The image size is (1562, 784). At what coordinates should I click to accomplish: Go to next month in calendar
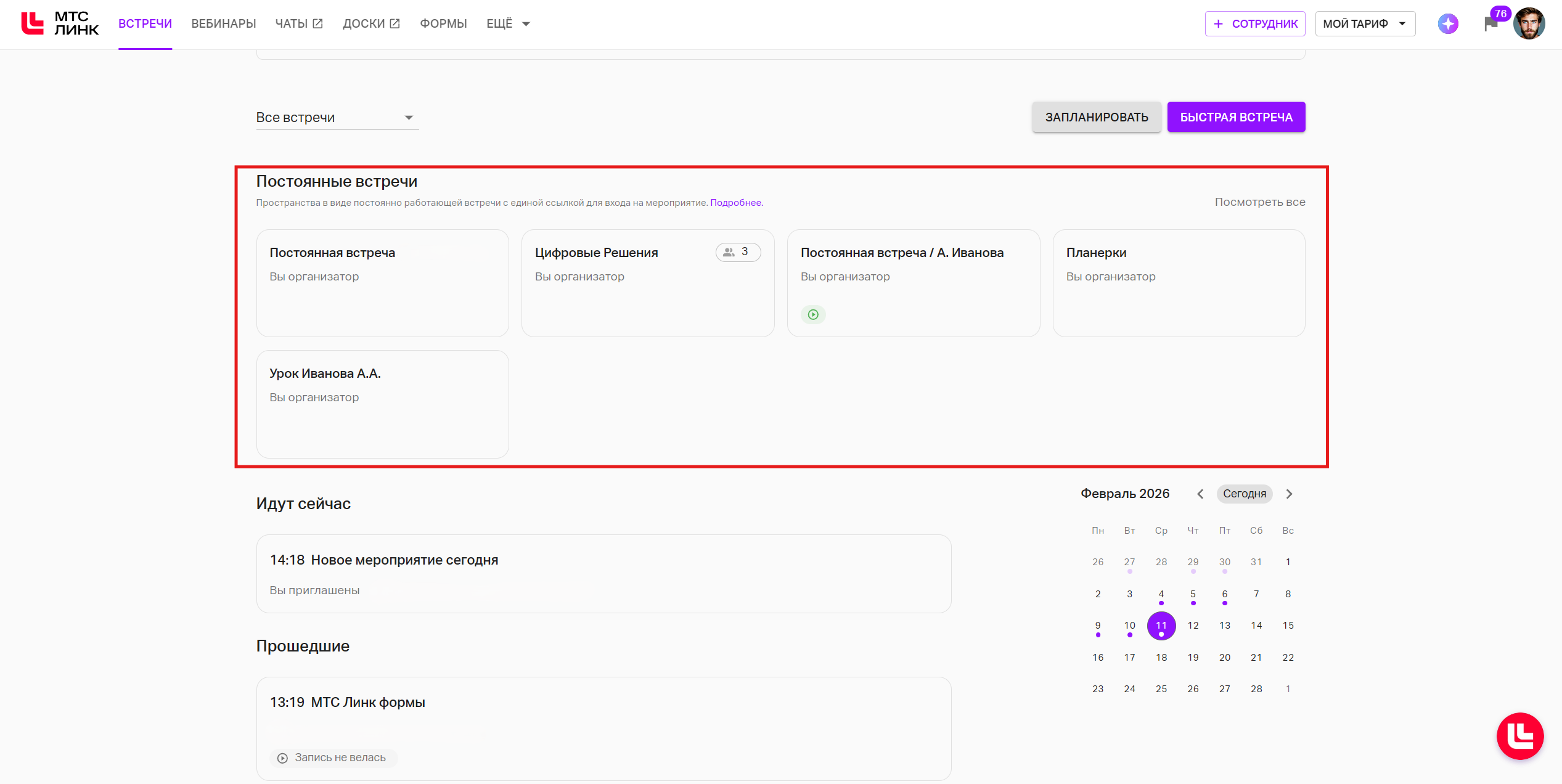pos(1289,494)
